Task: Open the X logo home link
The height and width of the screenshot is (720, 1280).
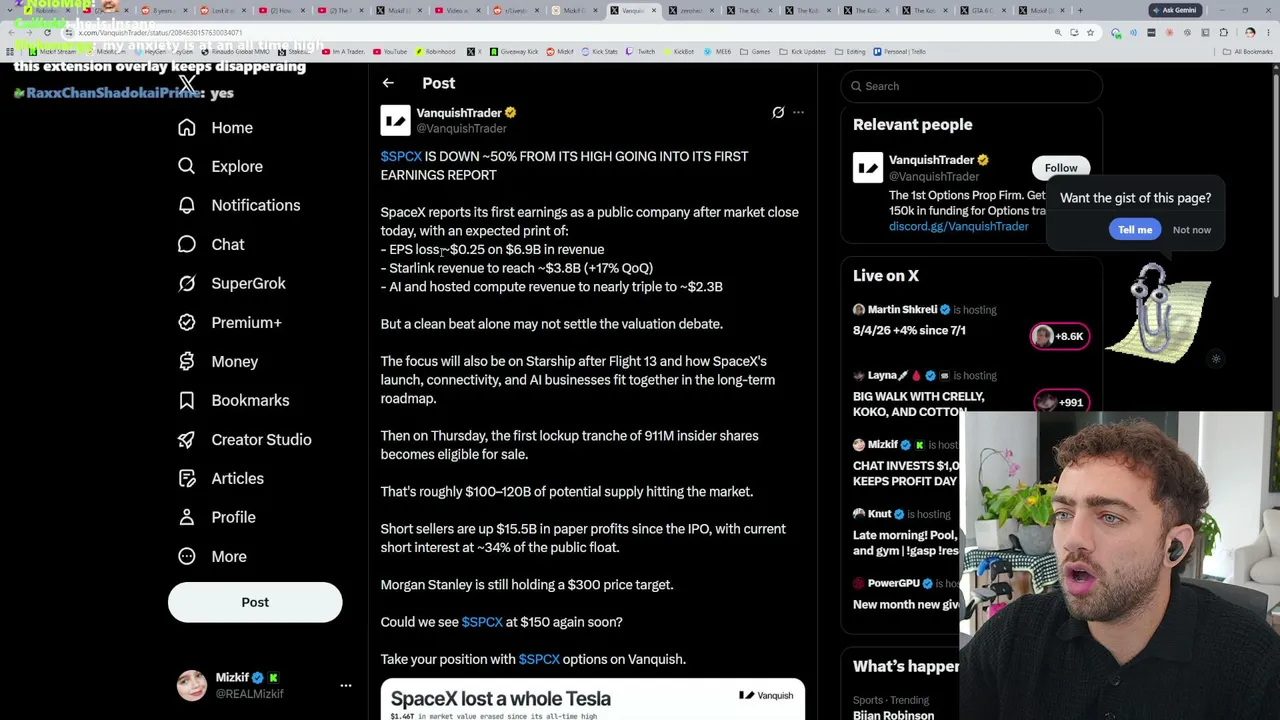Action: (187, 84)
